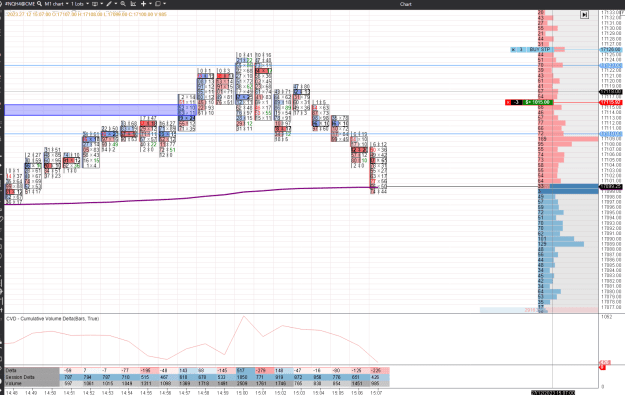Open the M1 chart timeframe dropdown
625x395 pixels.
[56, 4]
